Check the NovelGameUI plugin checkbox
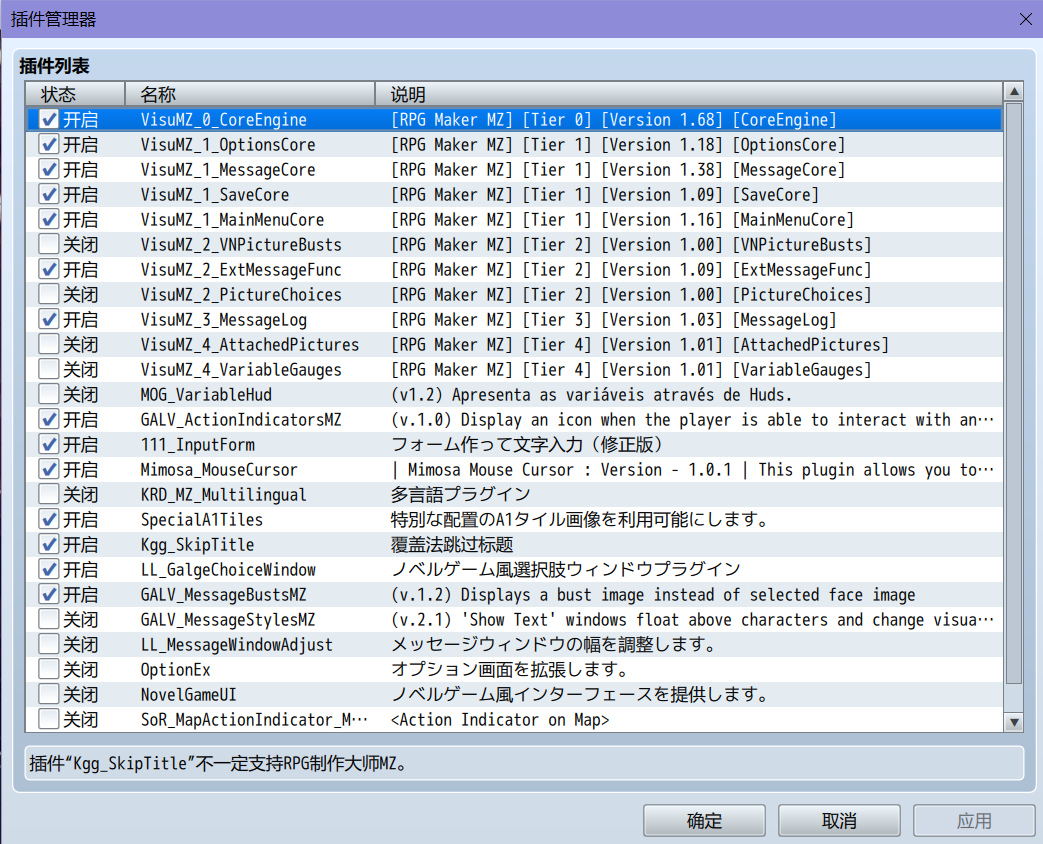The height and width of the screenshot is (844, 1043). [x=49, y=695]
